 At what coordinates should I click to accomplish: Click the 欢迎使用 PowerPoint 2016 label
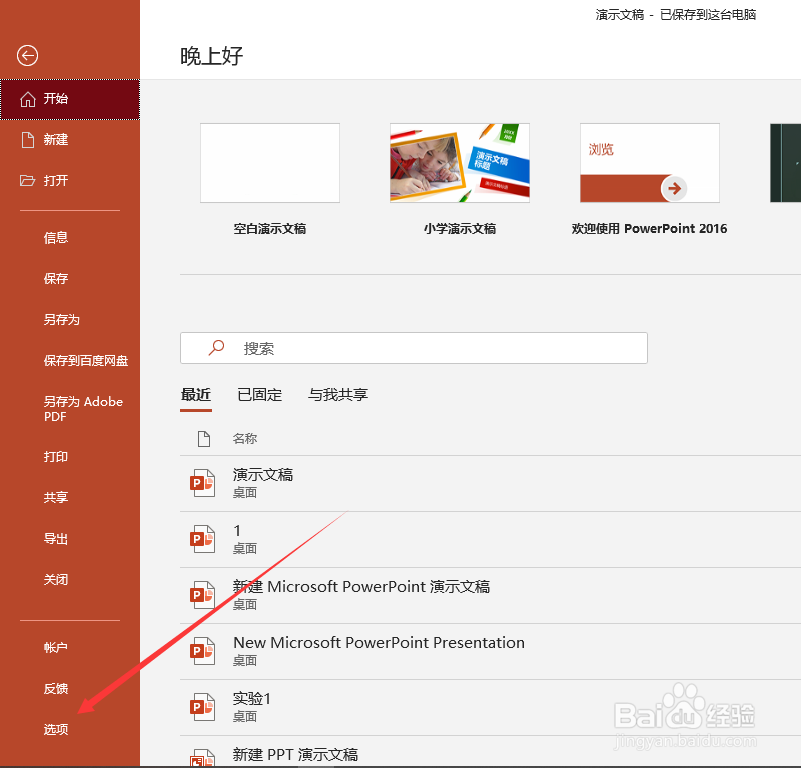(649, 229)
